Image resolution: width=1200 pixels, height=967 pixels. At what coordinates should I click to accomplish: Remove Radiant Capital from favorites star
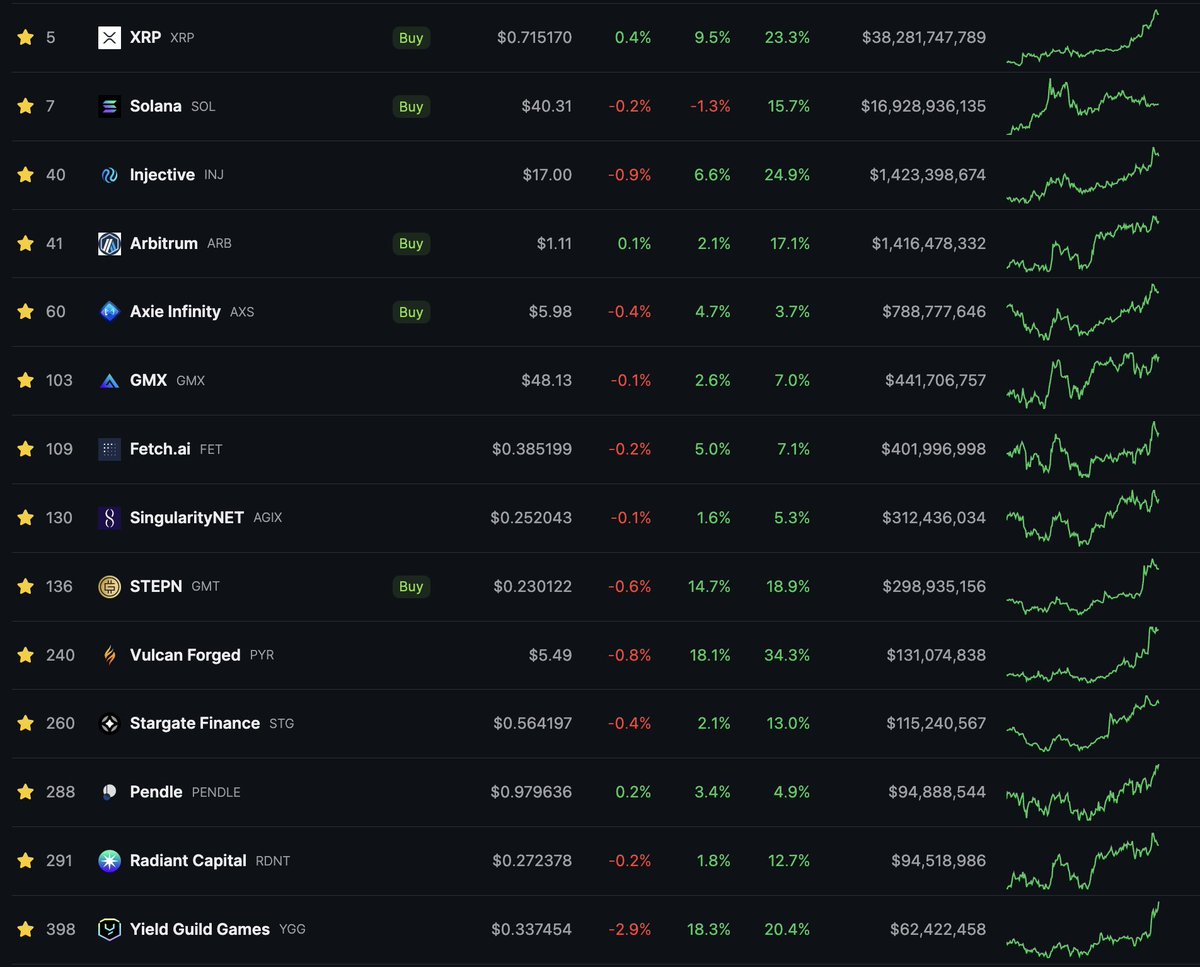pos(25,861)
